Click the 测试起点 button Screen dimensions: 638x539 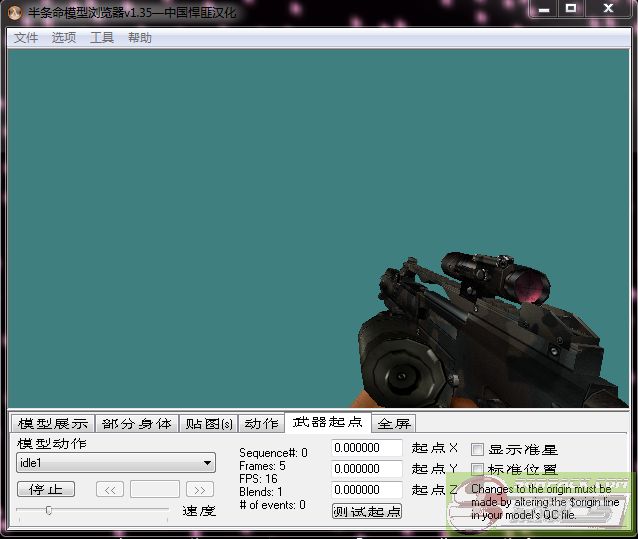click(x=367, y=511)
